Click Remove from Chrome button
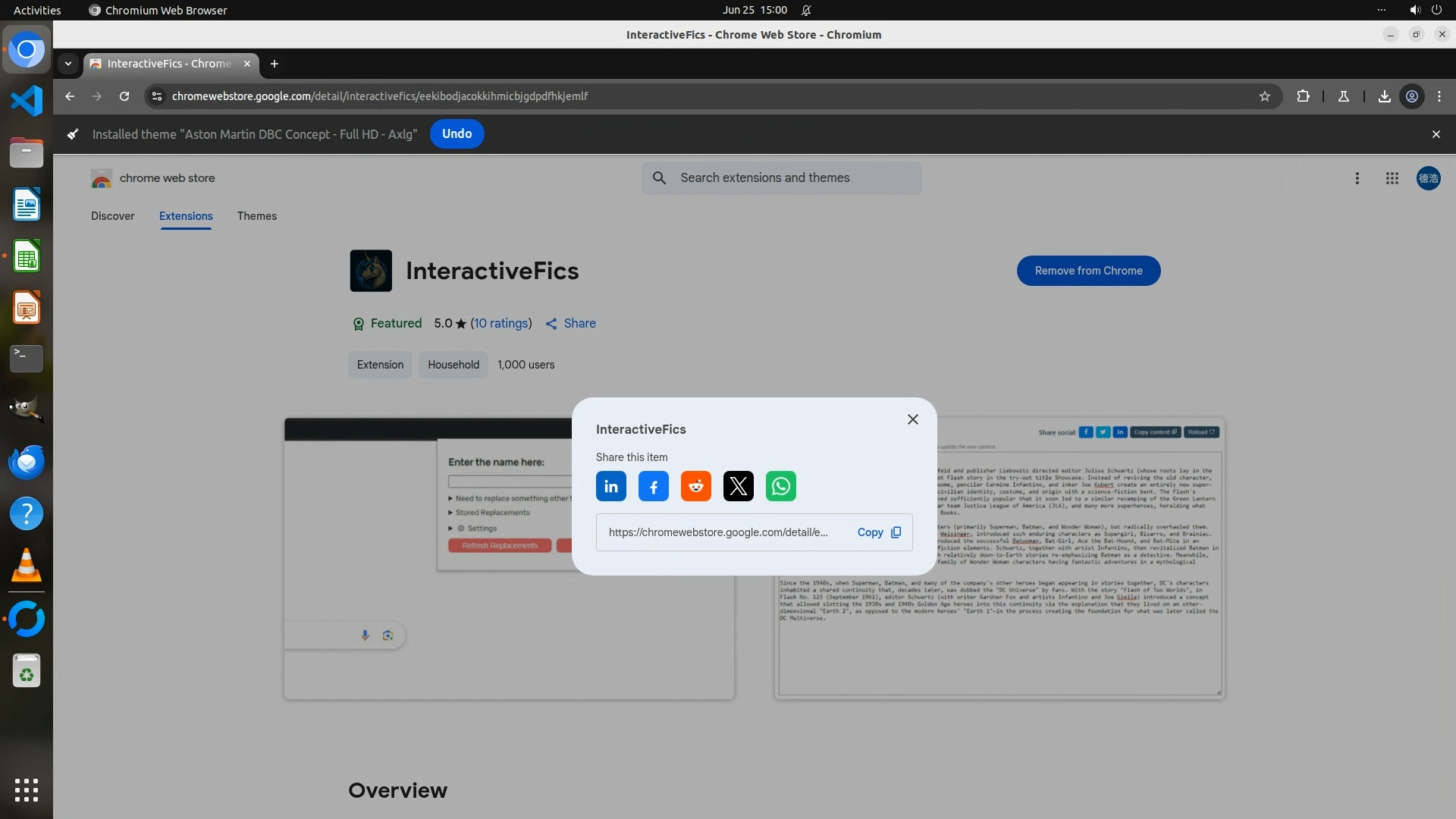The height and width of the screenshot is (819, 1456). click(1088, 271)
